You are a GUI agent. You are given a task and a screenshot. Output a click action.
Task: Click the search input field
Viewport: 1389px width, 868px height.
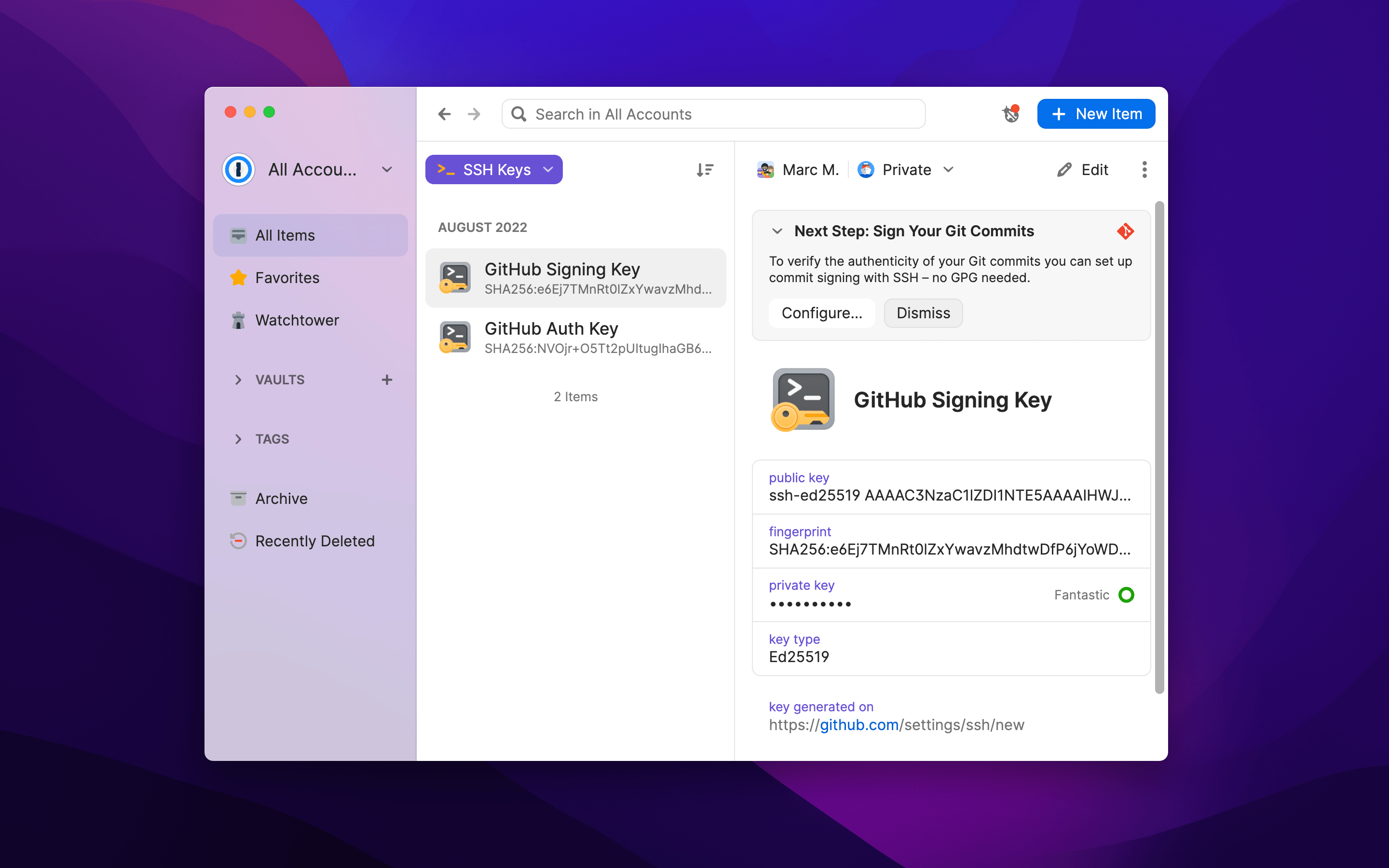714,113
